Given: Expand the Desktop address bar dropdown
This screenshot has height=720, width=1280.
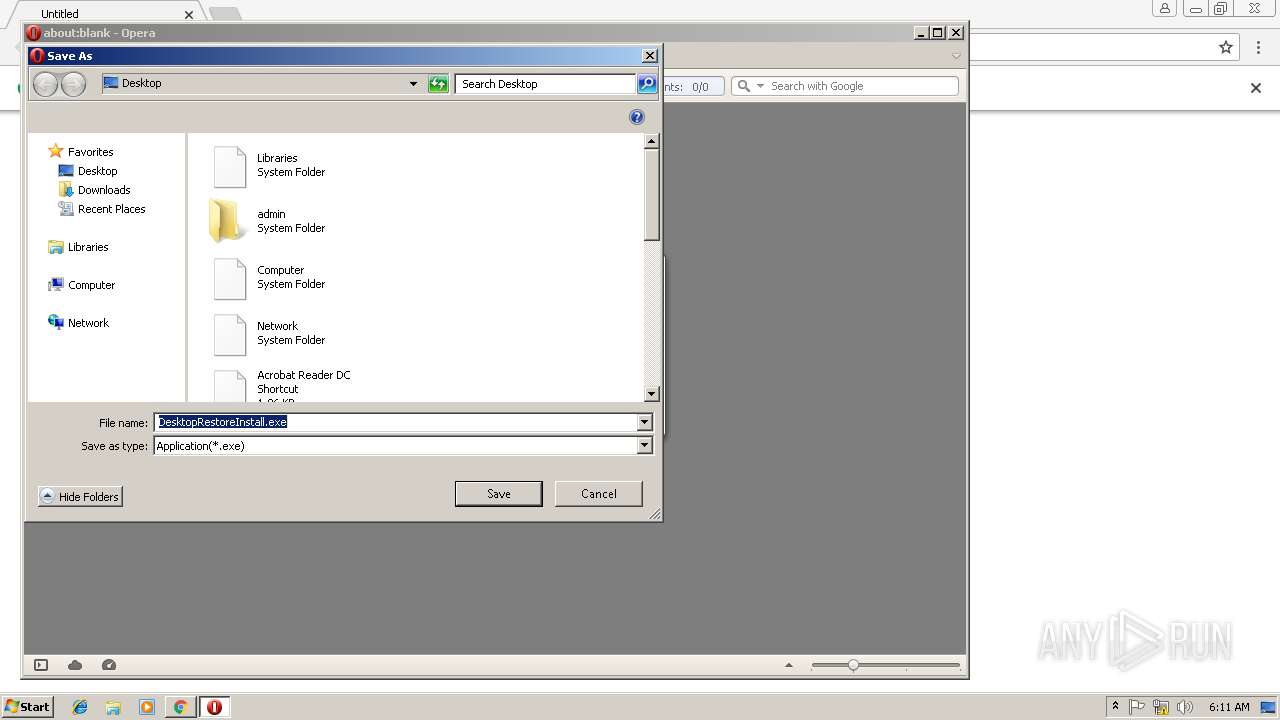Looking at the screenshot, I should coord(413,84).
